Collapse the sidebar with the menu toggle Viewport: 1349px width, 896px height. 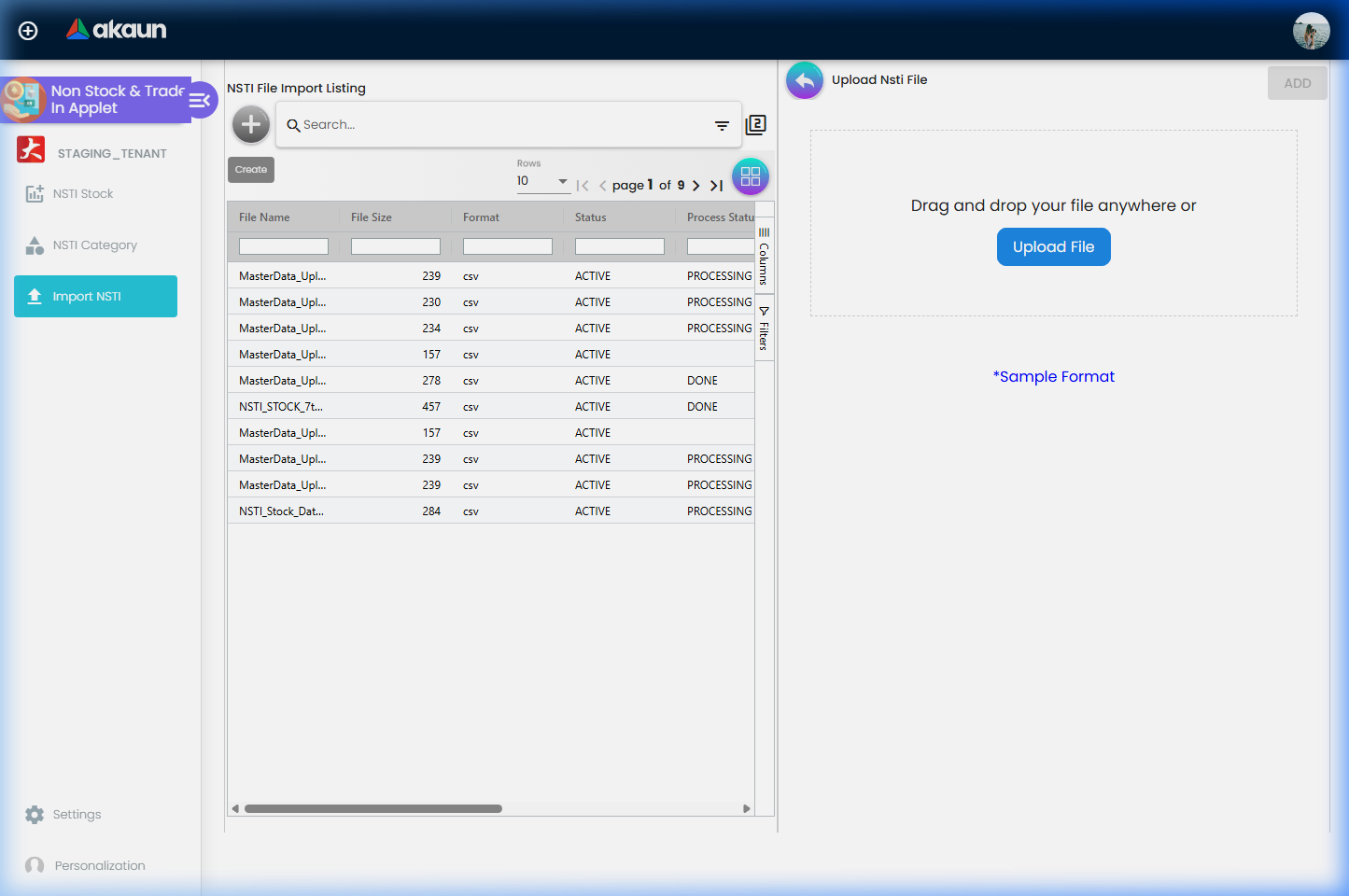[x=201, y=99]
